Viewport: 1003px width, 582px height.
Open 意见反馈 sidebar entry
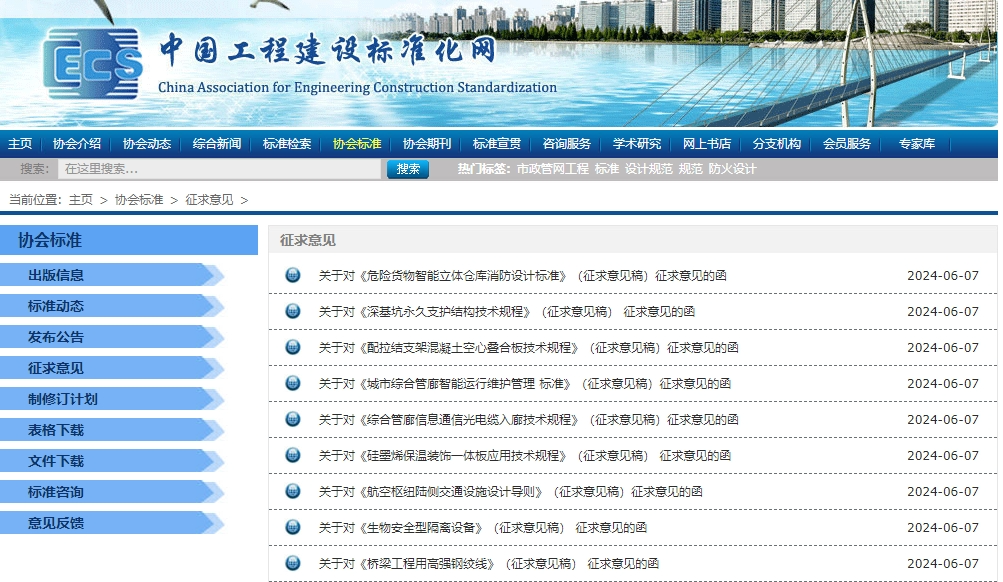(x=56, y=523)
